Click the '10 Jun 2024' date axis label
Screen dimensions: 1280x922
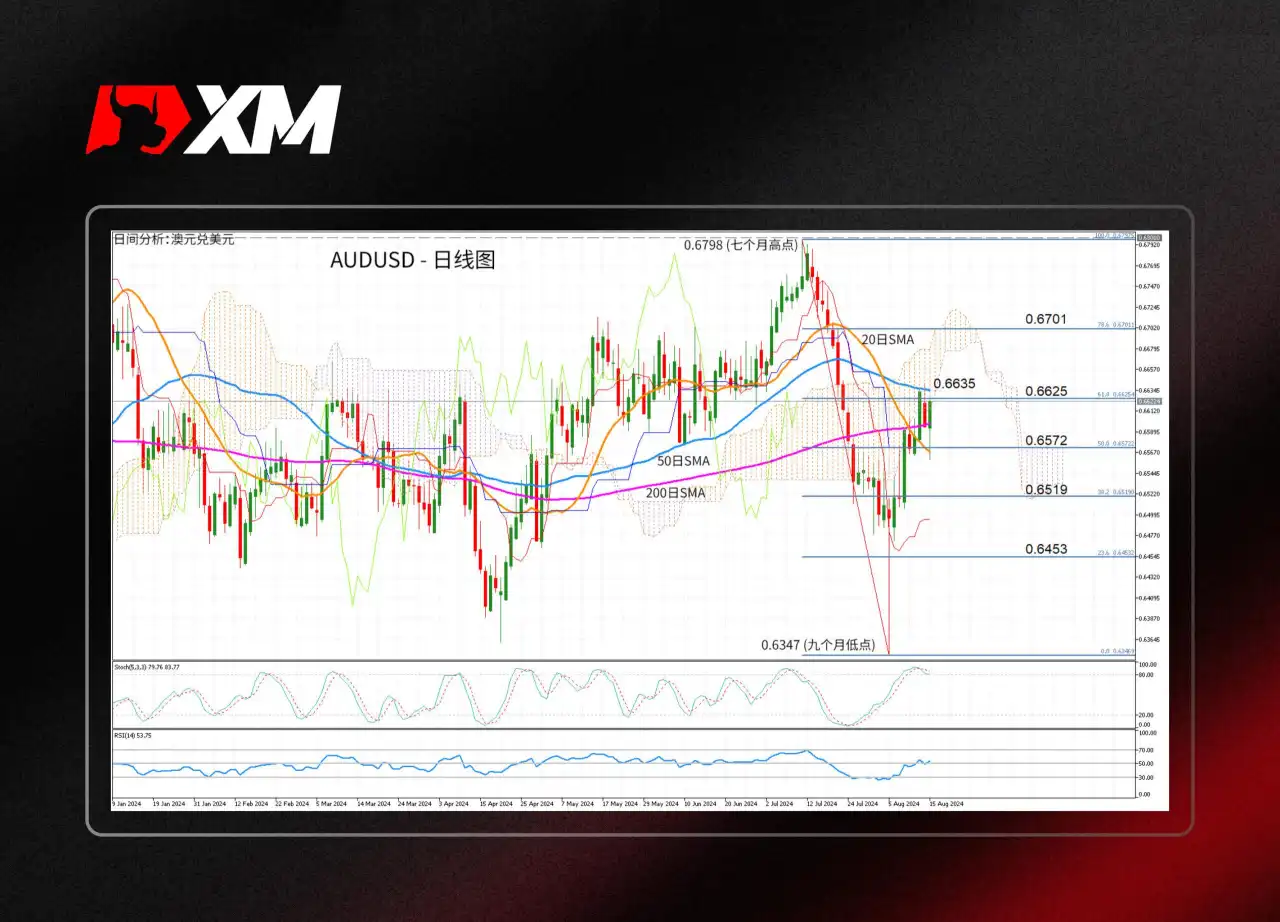click(700, 804)
